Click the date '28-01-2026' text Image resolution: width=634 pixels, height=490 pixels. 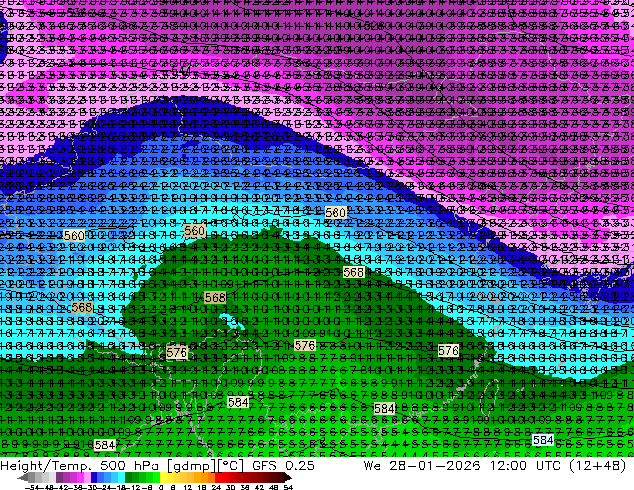coord(435,465)
